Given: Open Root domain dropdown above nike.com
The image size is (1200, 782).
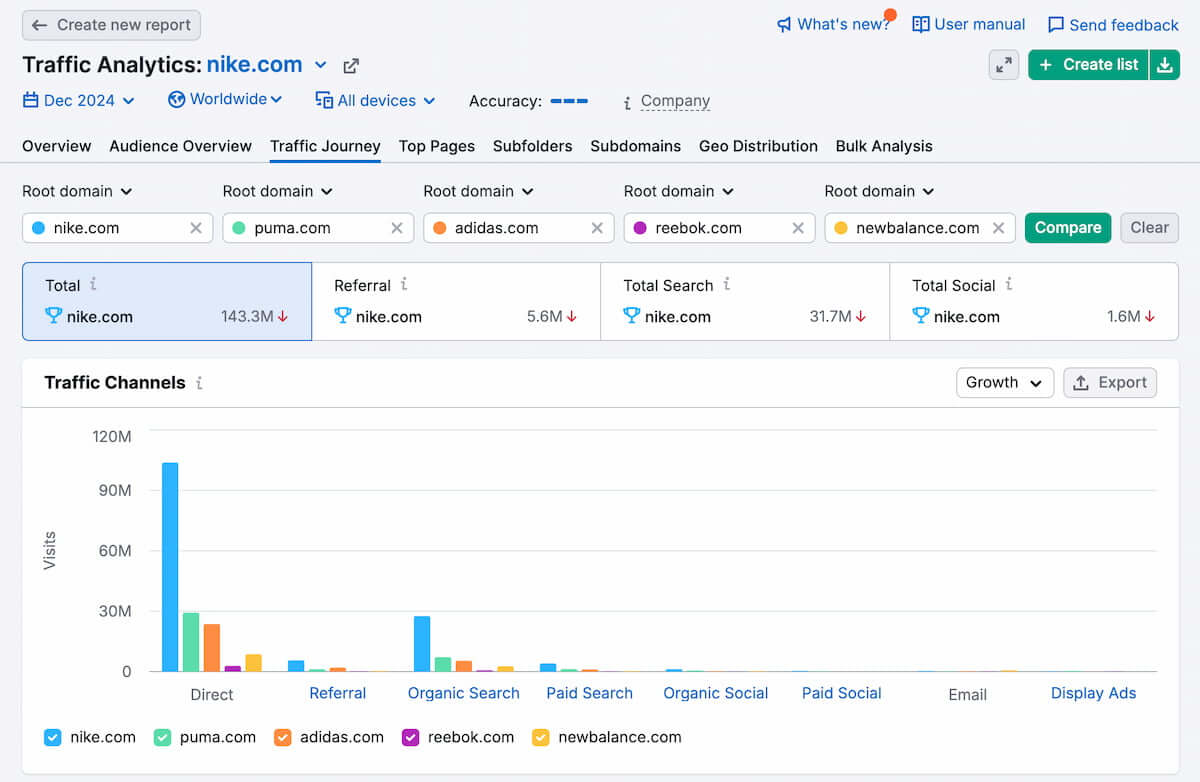Looking at the screenshot, I should pos(77,191).
